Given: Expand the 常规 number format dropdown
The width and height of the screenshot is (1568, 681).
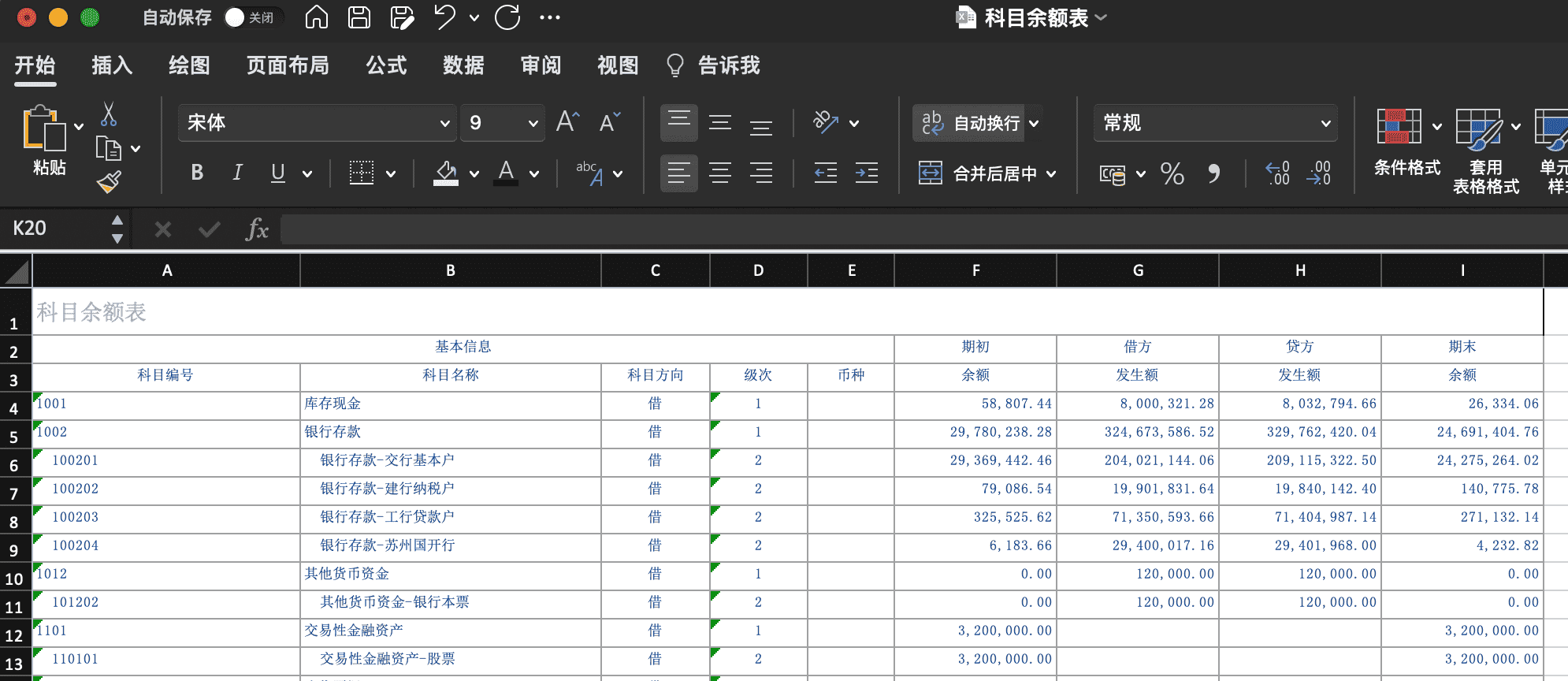Looking at the screenshot, I should 1325,123.
